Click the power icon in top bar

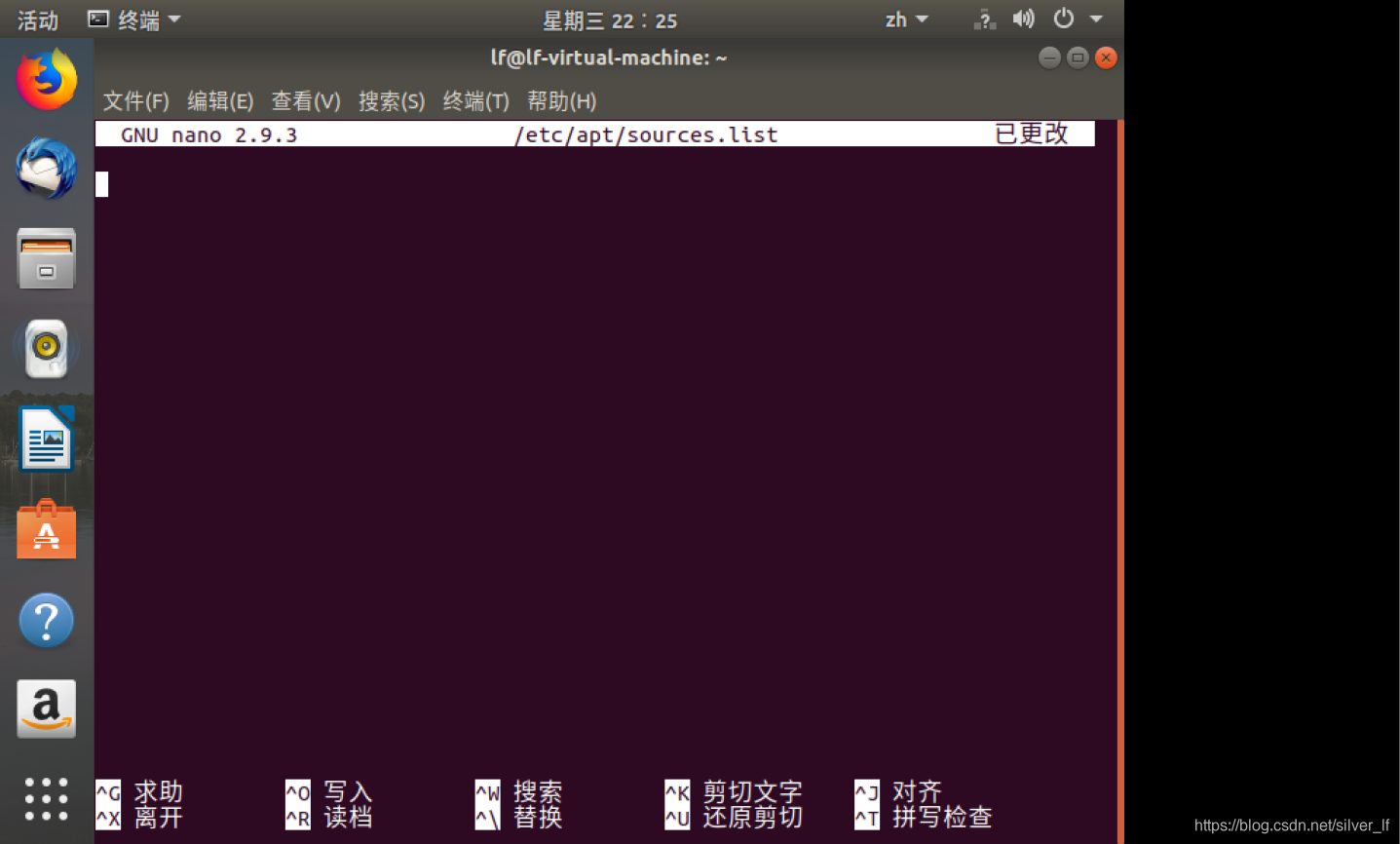[x=1064, y=19]
